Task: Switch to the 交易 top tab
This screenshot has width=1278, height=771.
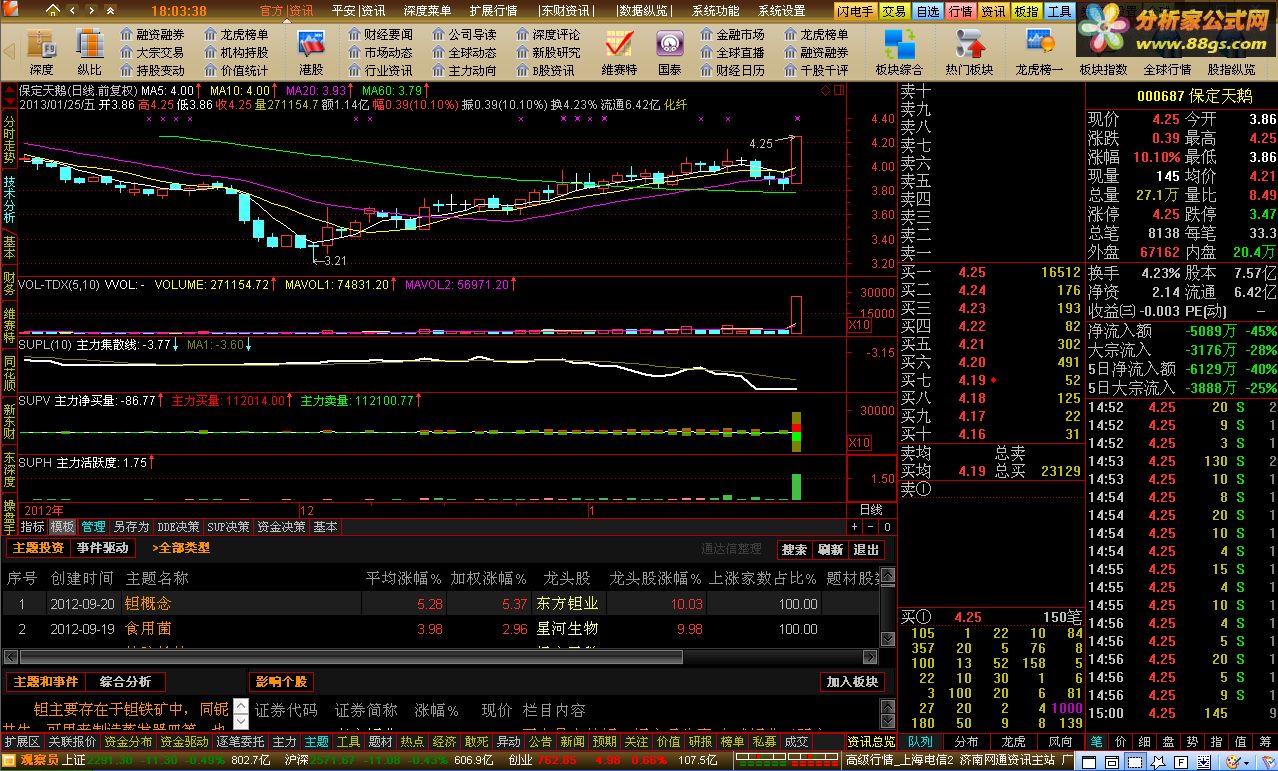Action: pos(894,11)
